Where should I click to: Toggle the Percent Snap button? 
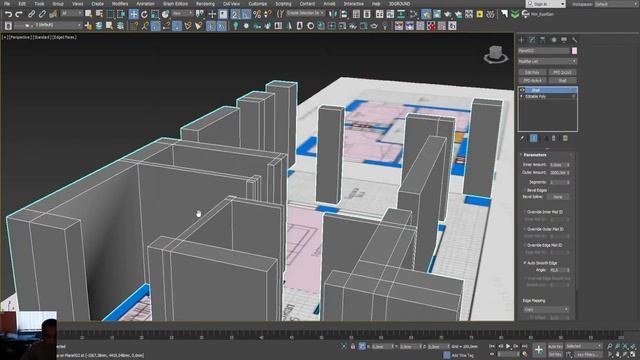click(x=257, y=14)
